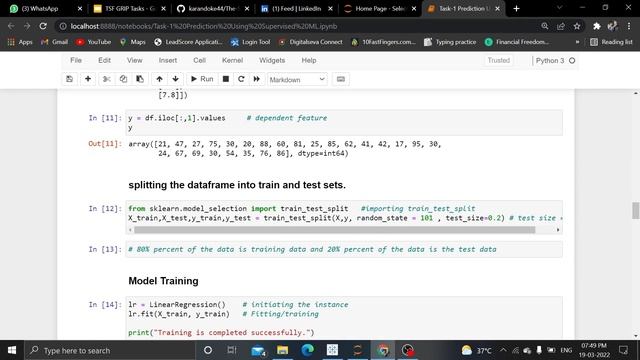Open Chrome three-dot menu
640x360 pixels.
pos(629,26)
